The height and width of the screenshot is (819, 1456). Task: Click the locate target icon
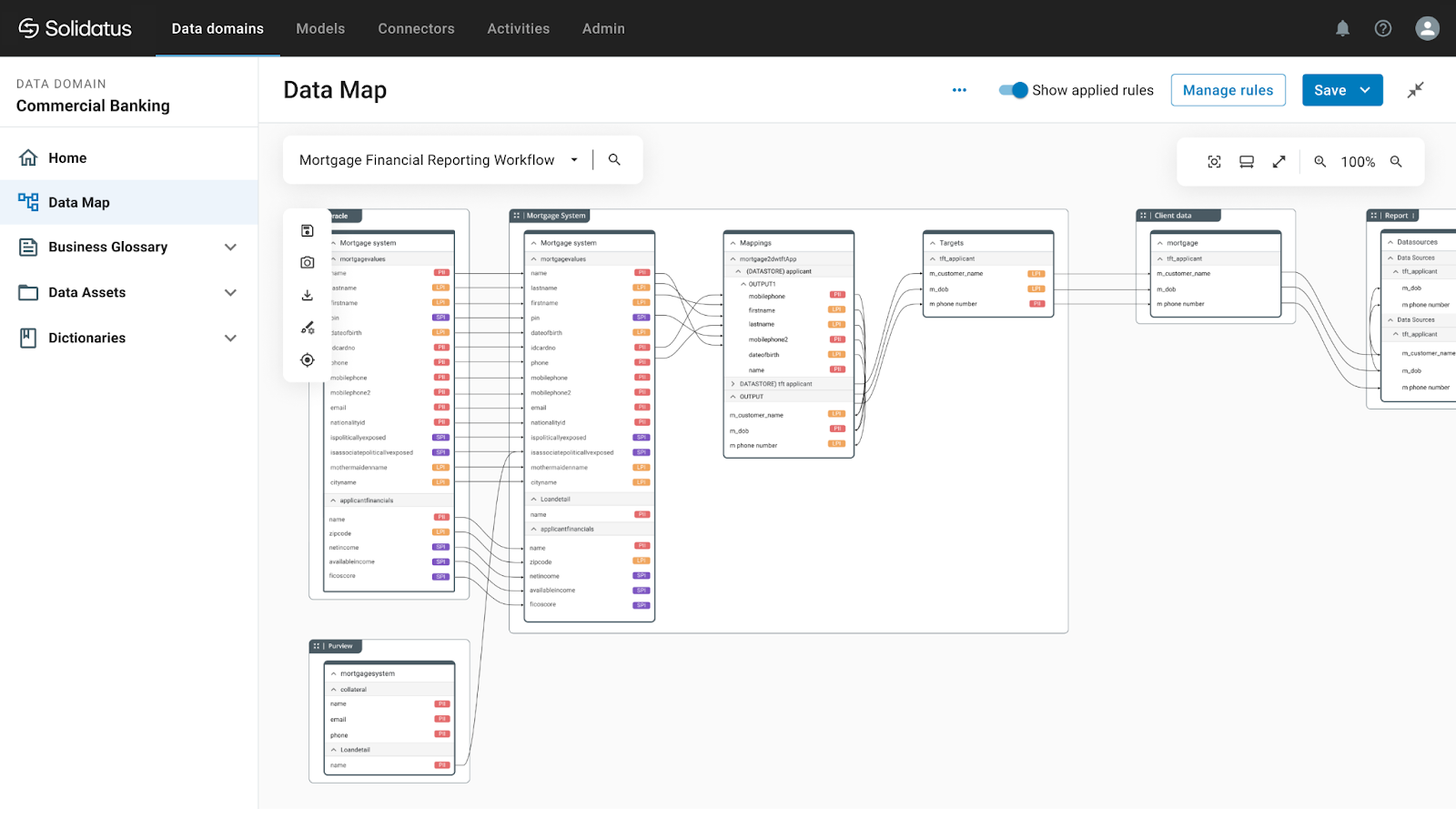(308, 360)
